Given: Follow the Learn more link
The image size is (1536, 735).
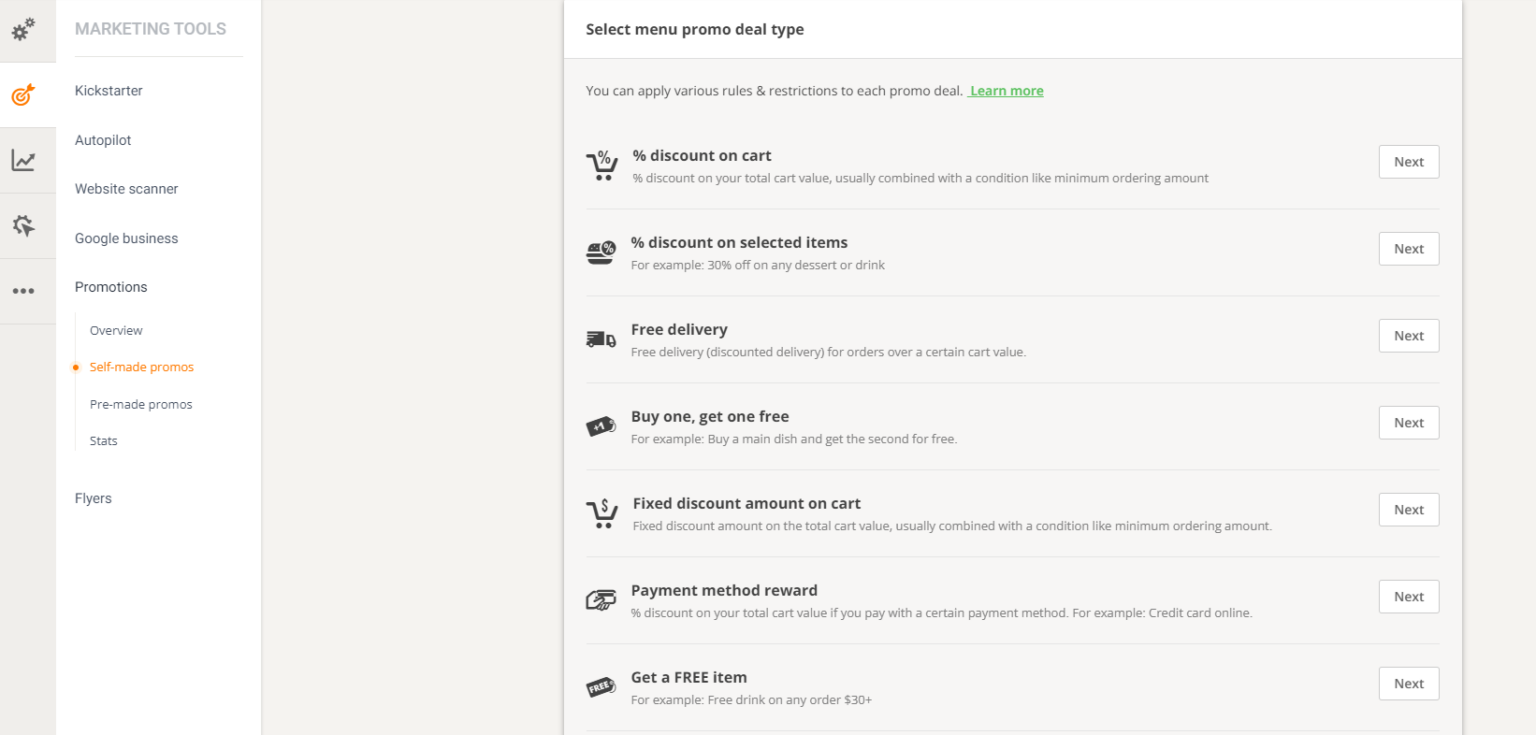Looking at the screenshot, I should click(1006, 91).
